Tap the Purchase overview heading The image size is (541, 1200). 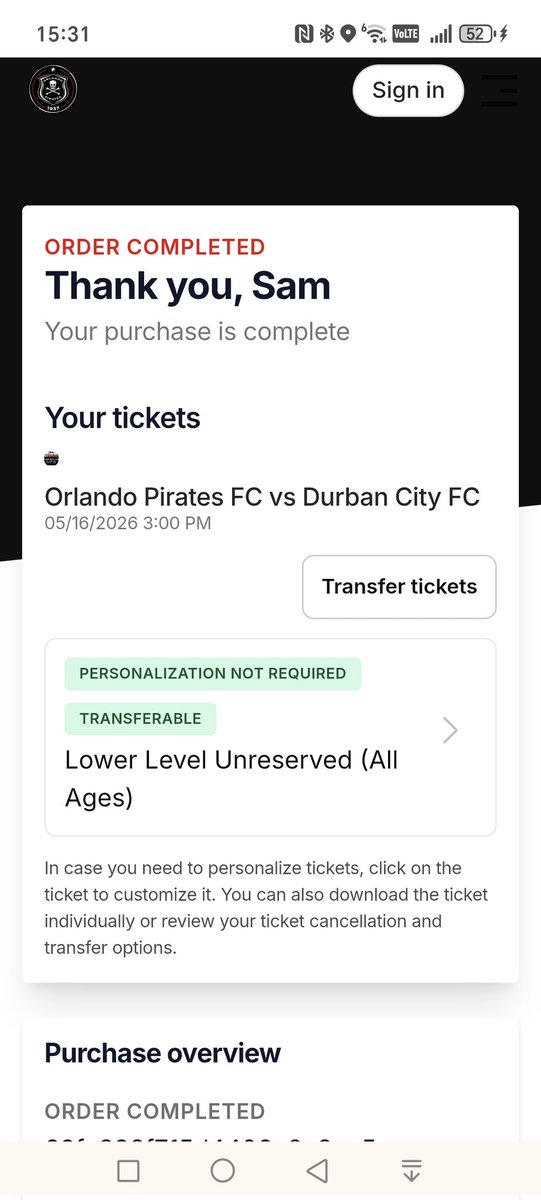click(163, 1053)
